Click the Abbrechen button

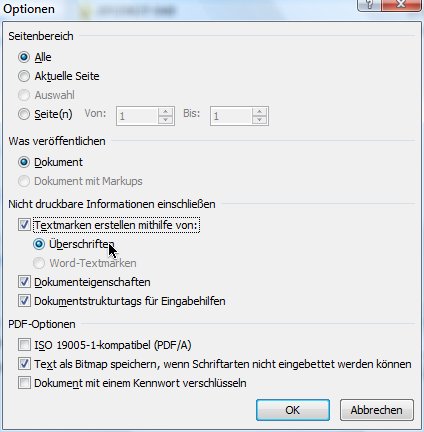coord(377,410)
